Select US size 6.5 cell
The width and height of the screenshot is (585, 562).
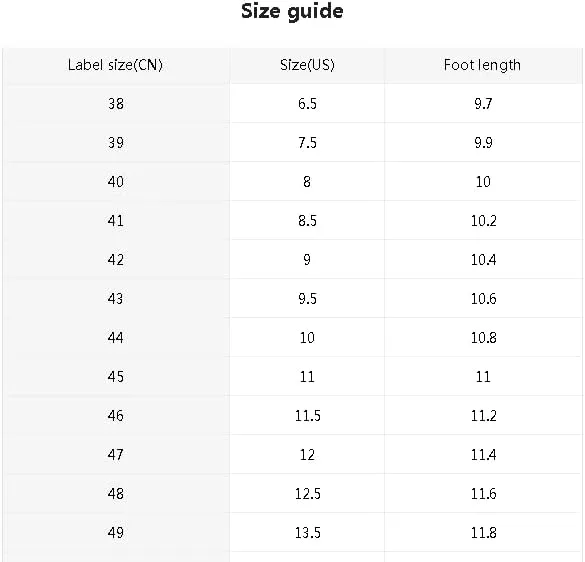point(307,104)
